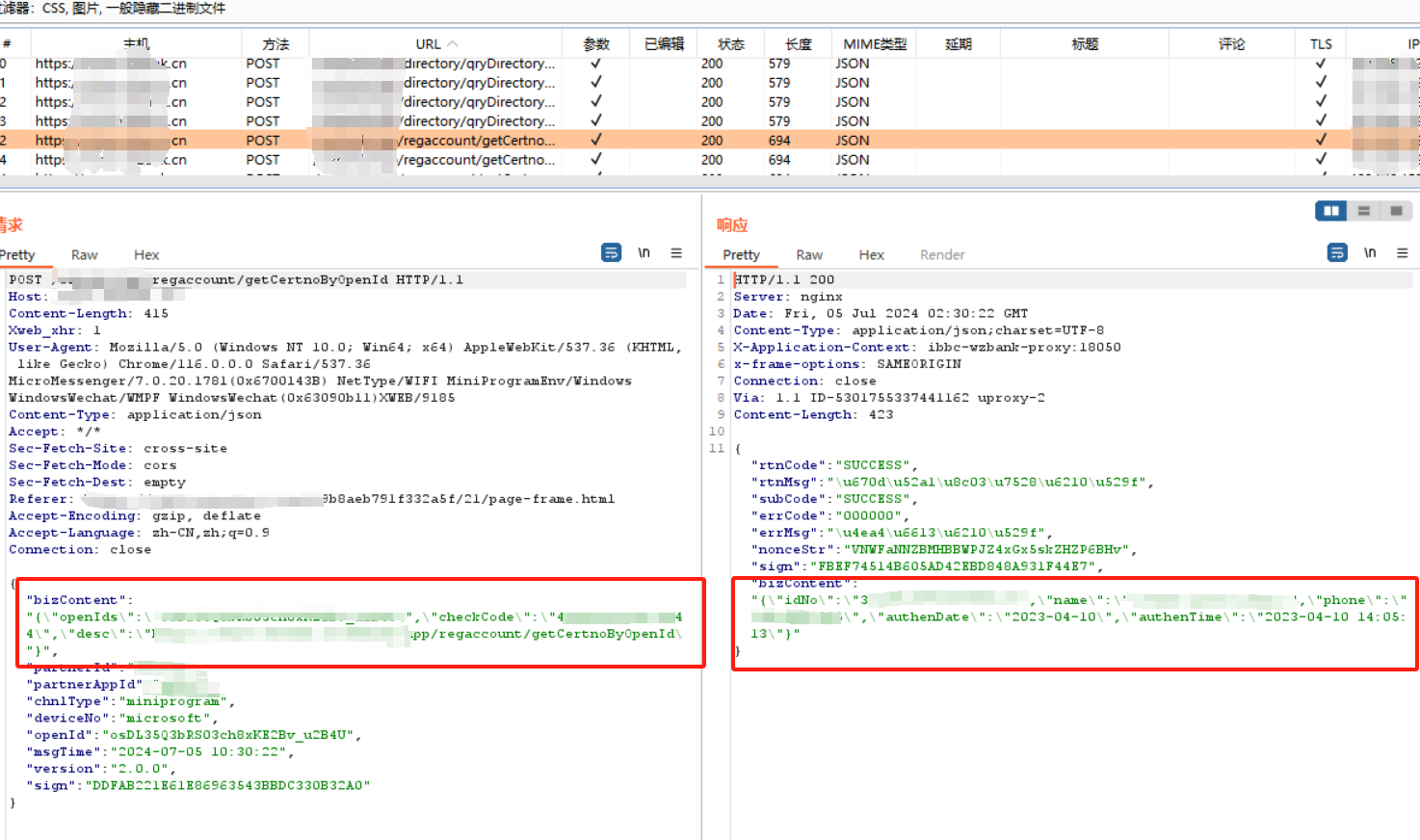Sort table by the # column header

tap(7, 44)
